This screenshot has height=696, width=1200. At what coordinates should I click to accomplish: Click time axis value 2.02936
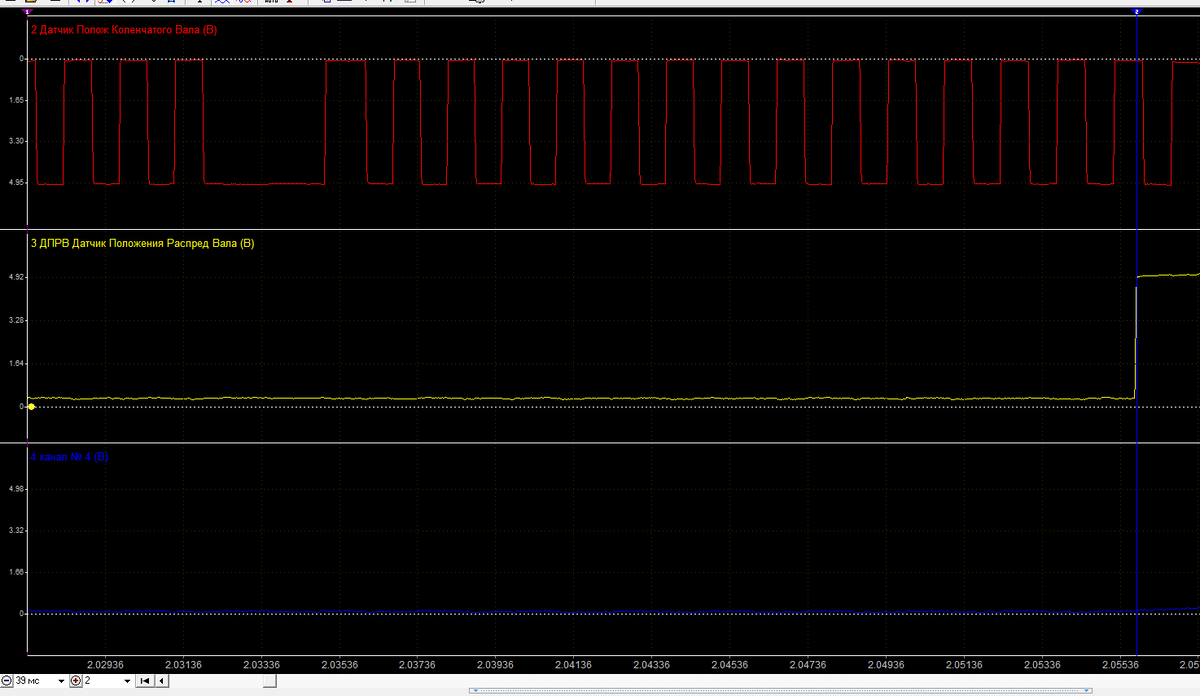105,664
